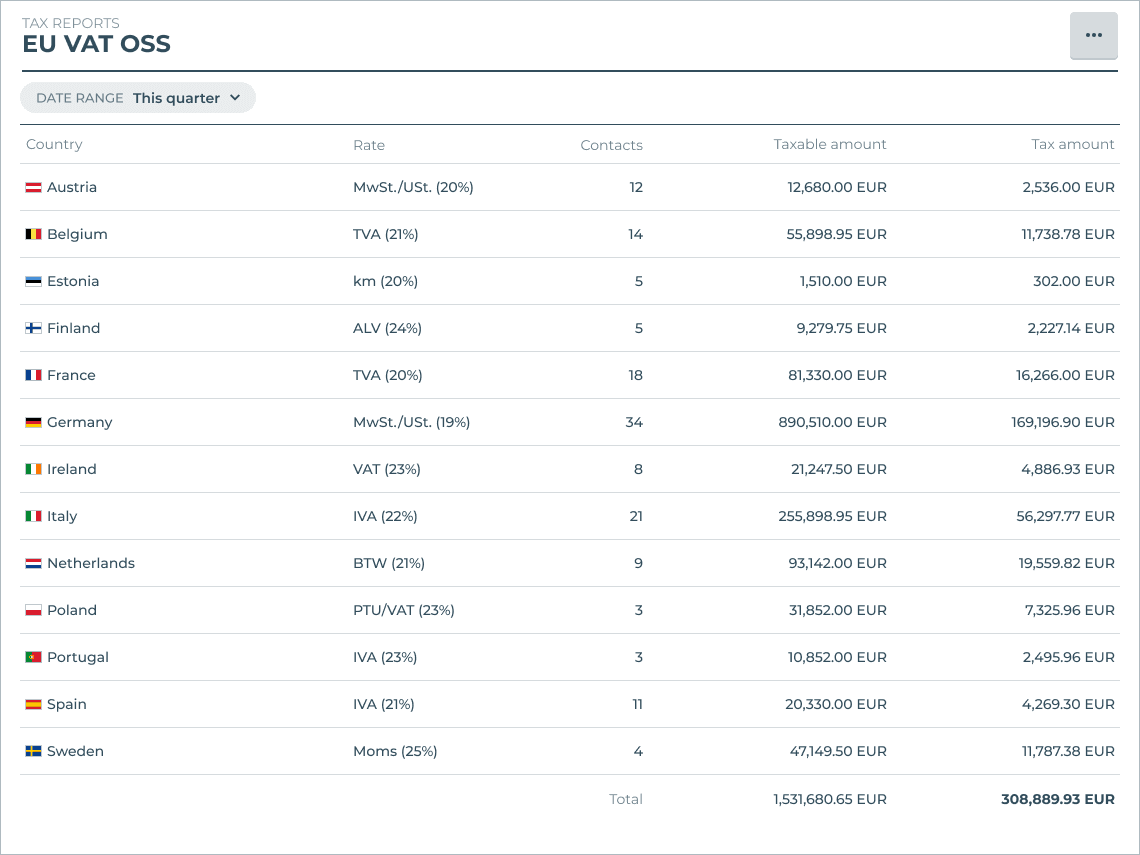1140x855 pixels.
Task: Select the Finland country name
Action: point(73,329)
